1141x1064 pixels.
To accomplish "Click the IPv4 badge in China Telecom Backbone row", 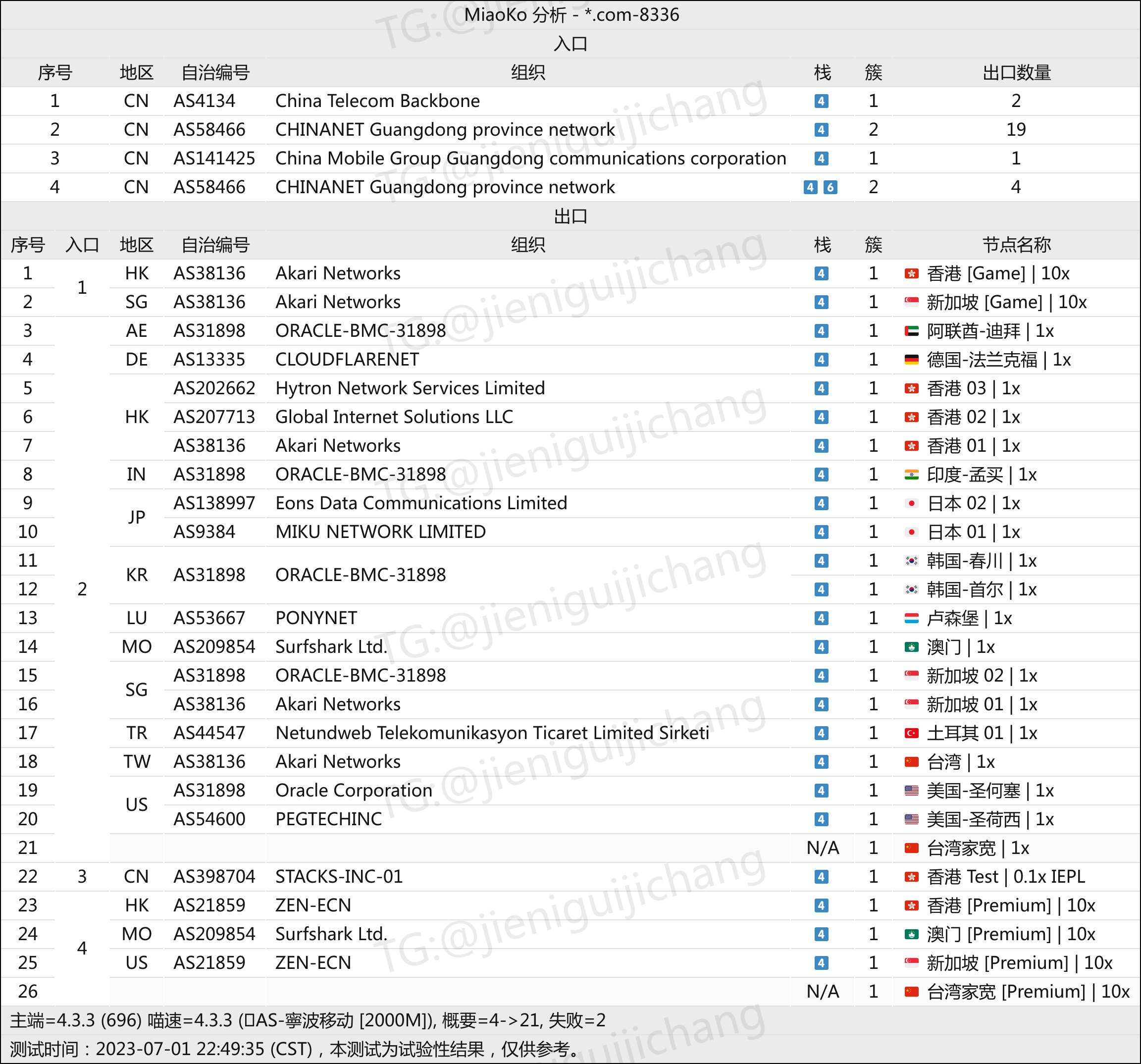I will [x=821, y=101].
